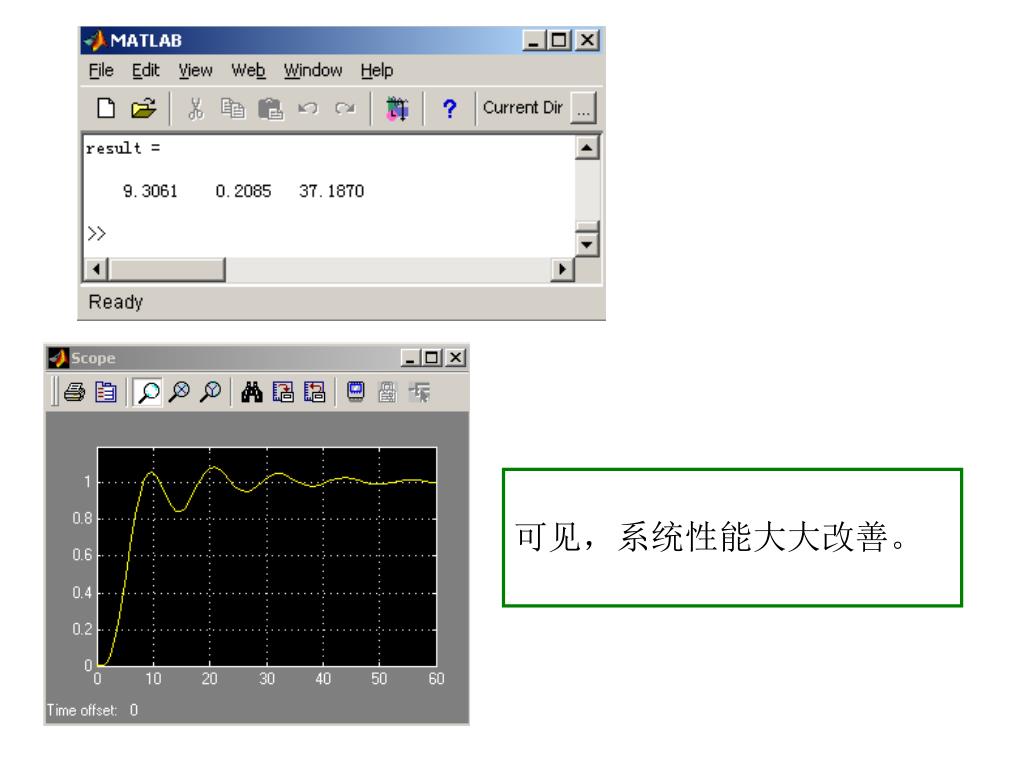The image size is (1024, 768).
Task: Toggle floating scope icon
Action: pyautogui.click(x=355, y=392)
